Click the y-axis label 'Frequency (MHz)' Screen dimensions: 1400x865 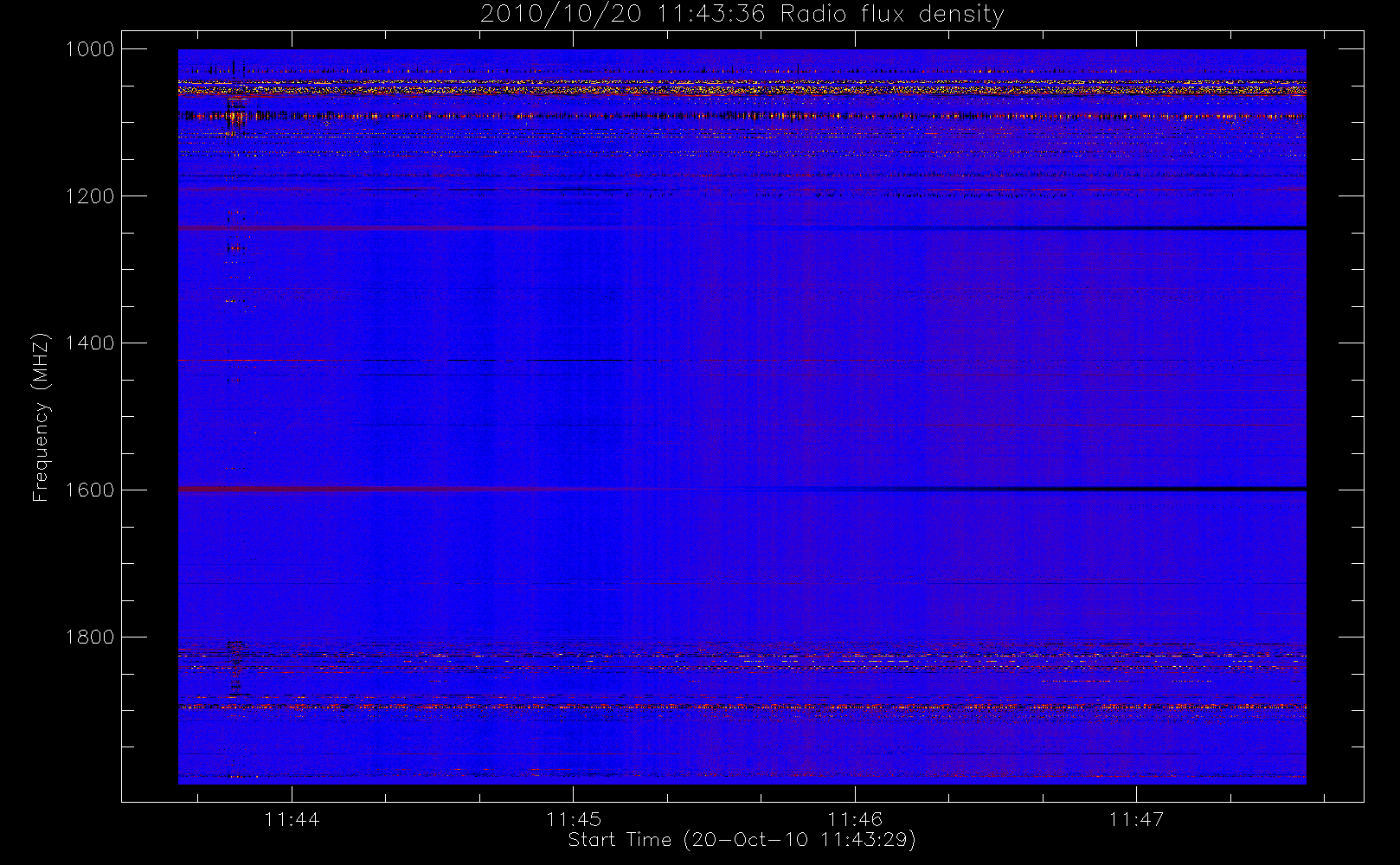[41, 417]
